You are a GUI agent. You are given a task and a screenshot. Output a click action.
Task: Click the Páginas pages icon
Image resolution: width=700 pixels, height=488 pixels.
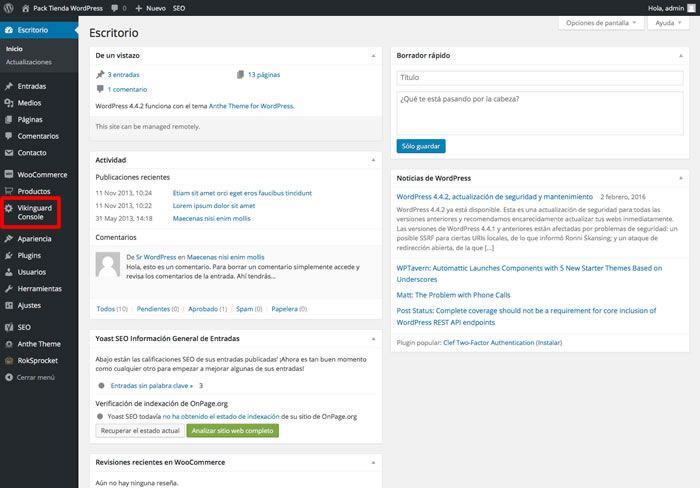[8, 119]
